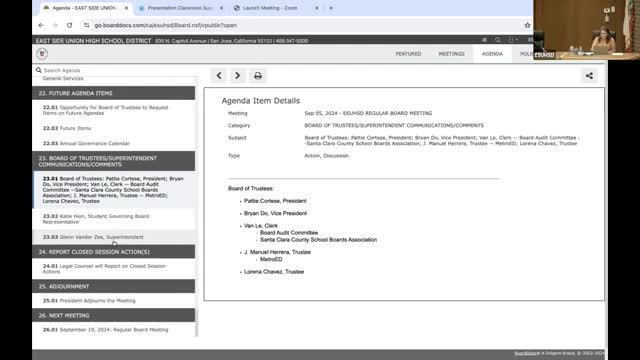
Task: Open a new browser tab
Action: [x=331, y=8]
